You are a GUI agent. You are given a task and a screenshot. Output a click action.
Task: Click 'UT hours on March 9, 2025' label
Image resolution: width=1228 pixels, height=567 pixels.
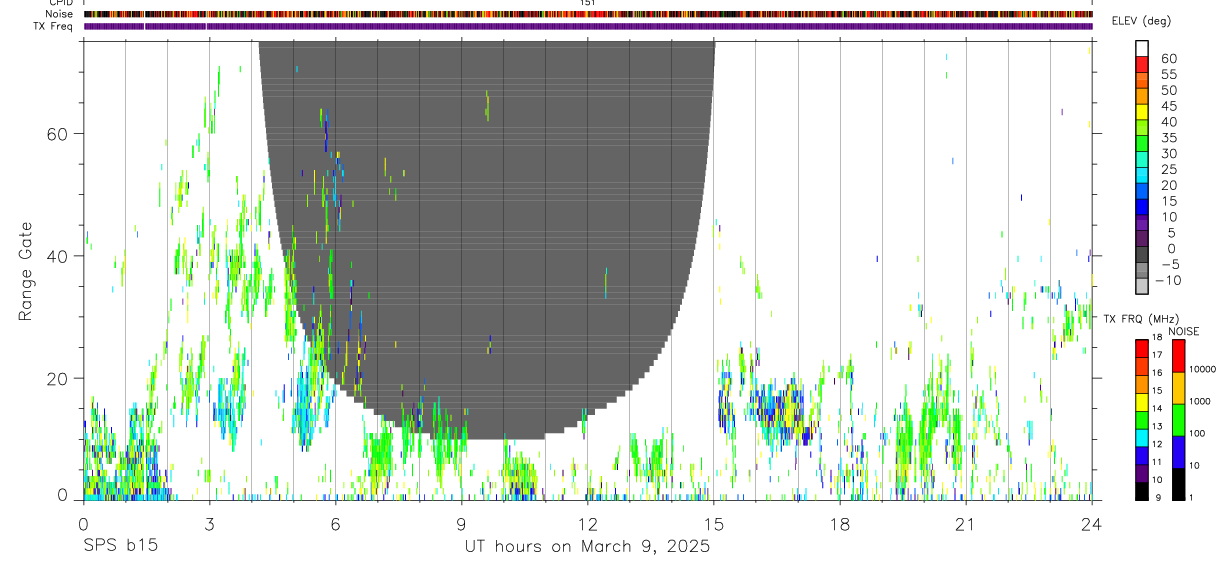(x=587, y=546)
